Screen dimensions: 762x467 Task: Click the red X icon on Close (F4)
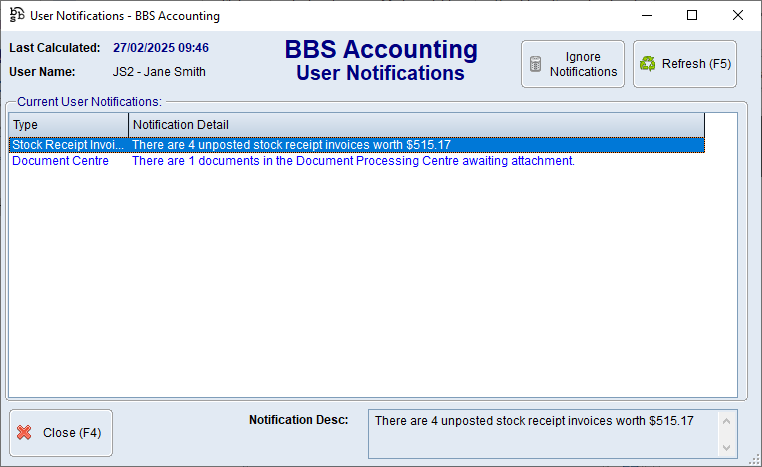24,433
